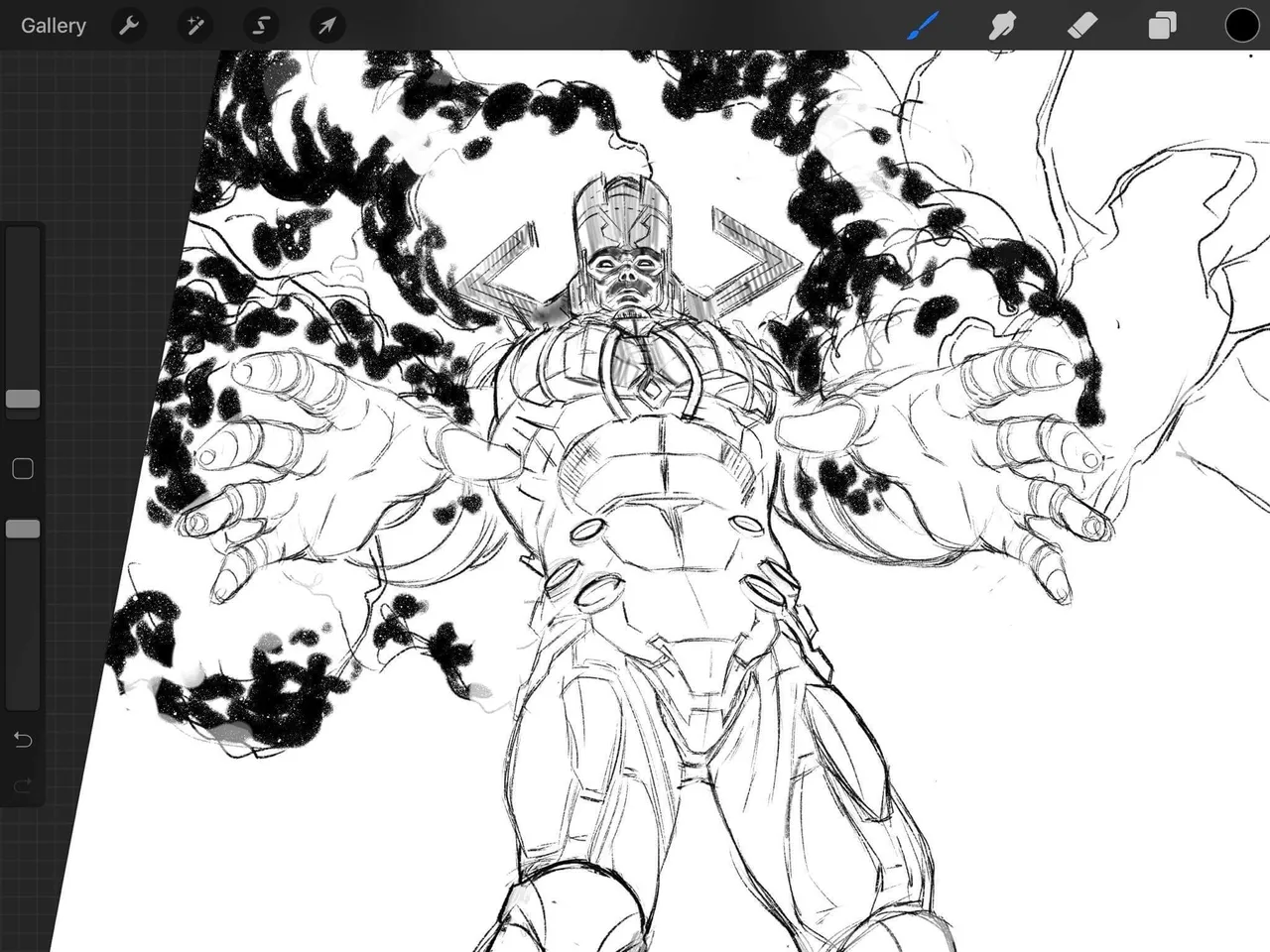Open the Layers panel

point(1162,26)
